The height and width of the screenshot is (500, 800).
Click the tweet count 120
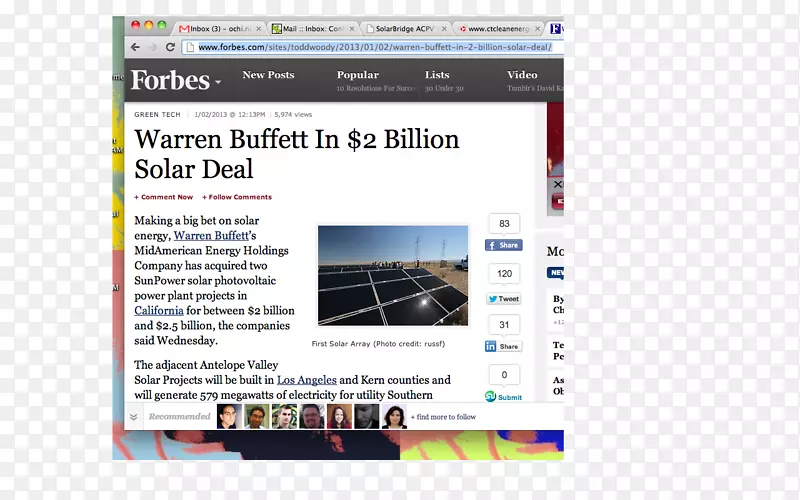[504, 273]
